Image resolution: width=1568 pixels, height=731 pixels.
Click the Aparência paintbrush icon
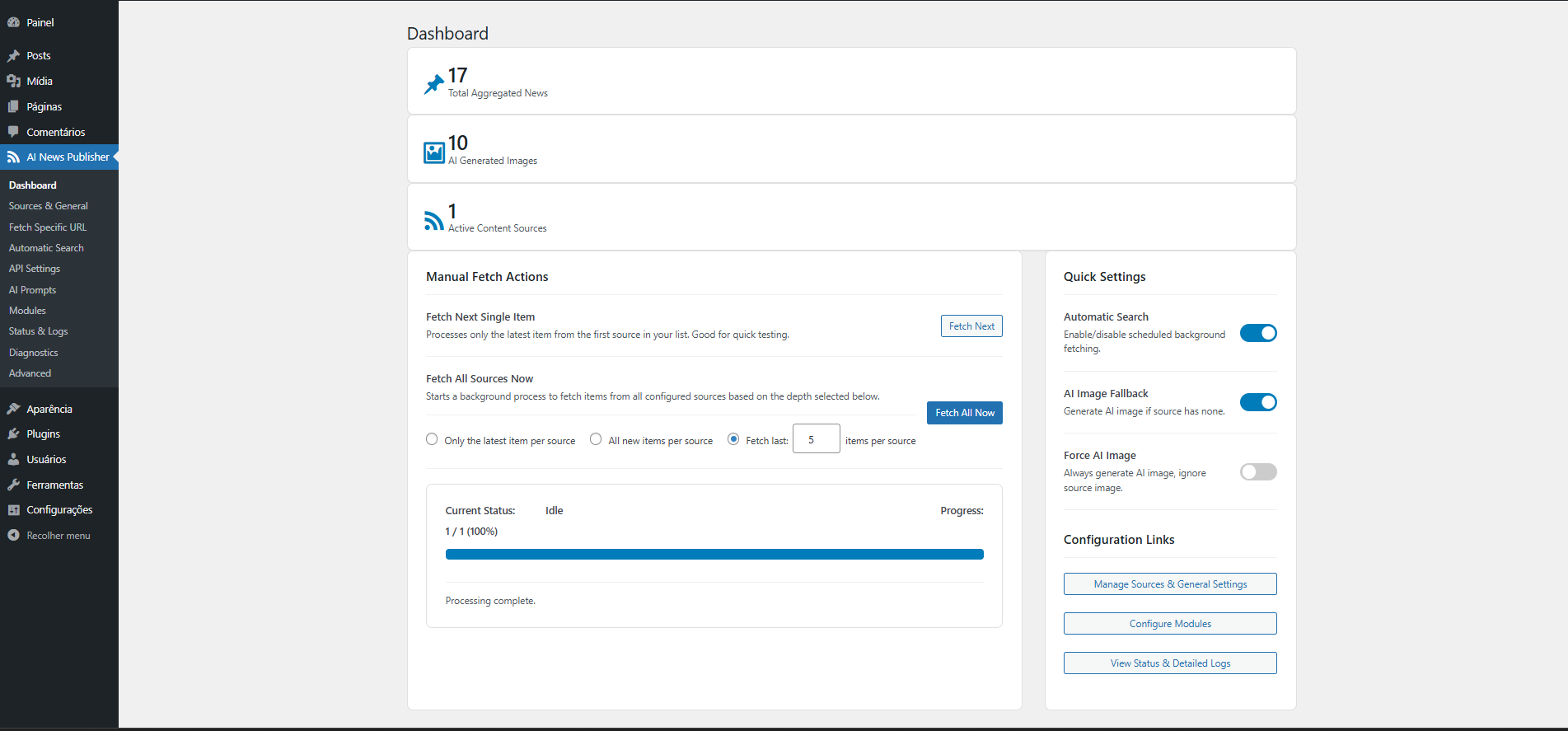click(13, 410)
